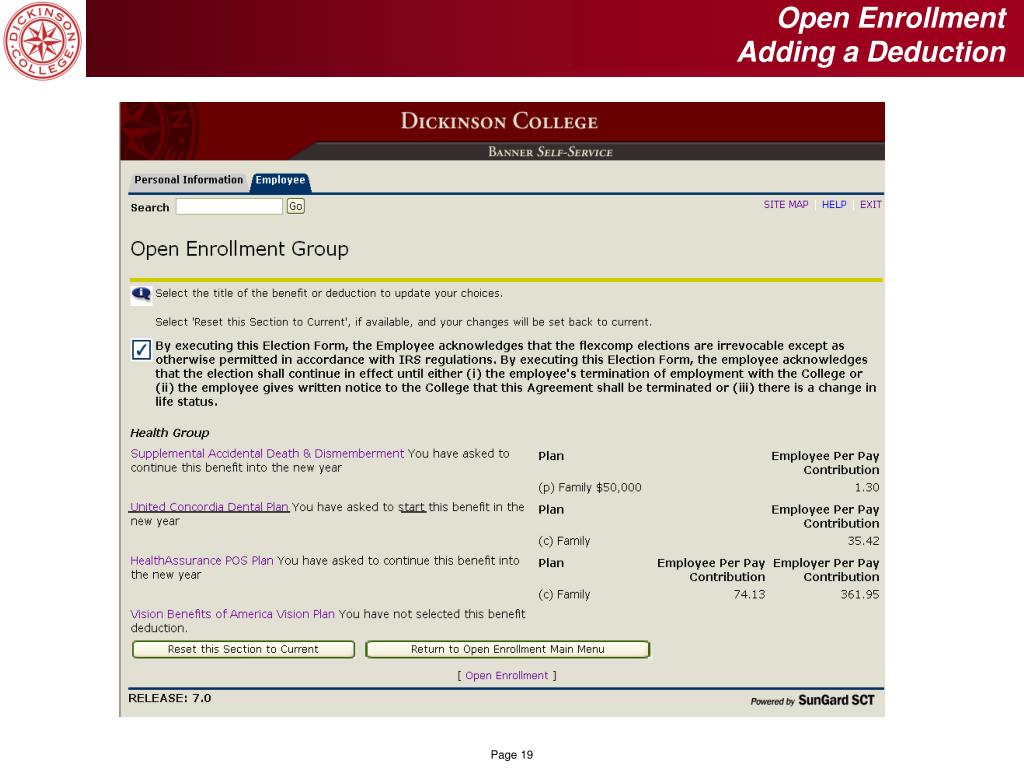Focus the Search input field
The width and height of the screenshot is (1024, 768).
229,206
